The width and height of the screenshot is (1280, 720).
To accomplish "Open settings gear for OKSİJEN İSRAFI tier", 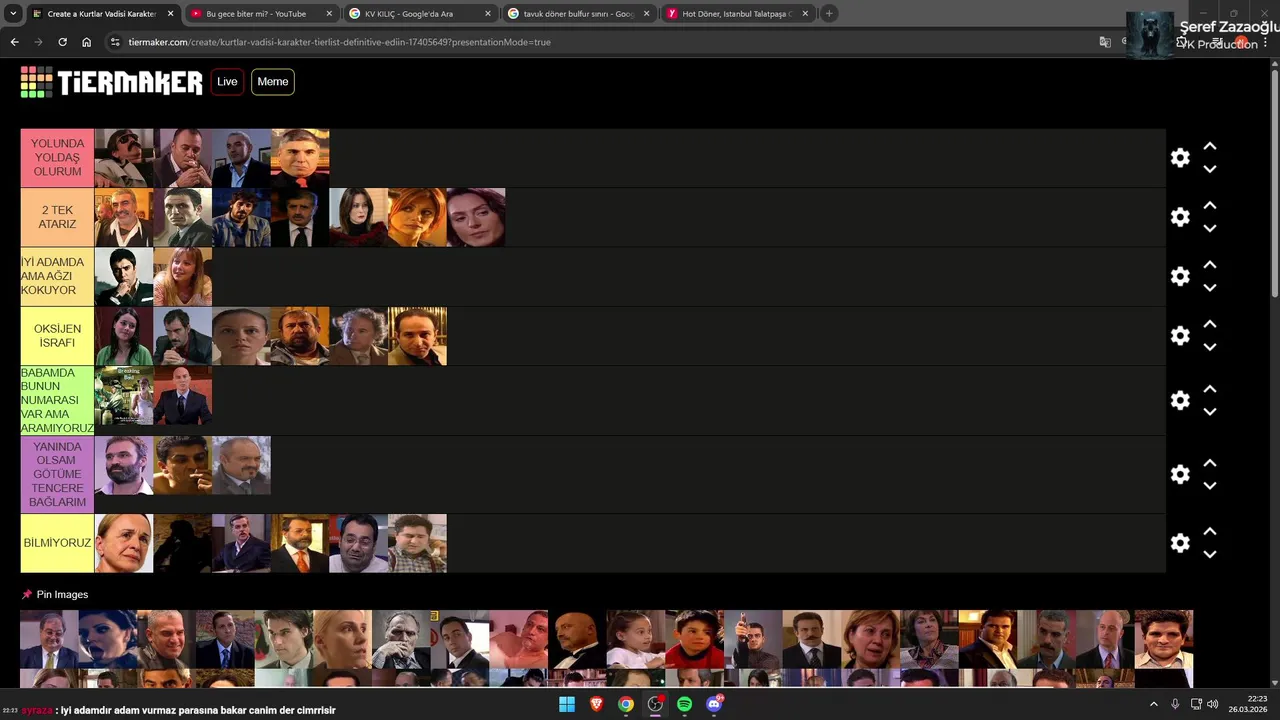I will (1180, 335).
